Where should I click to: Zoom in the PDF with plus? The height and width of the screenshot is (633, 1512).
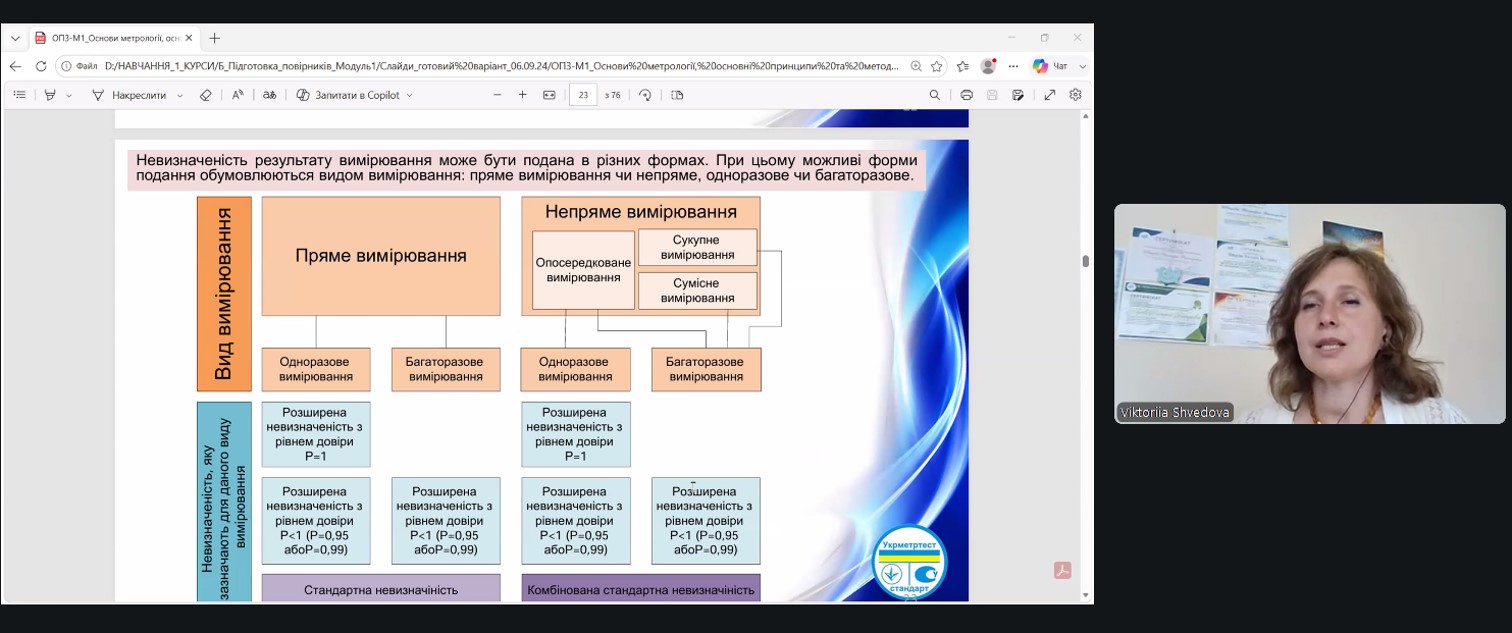pyautogui.click(x=522, y=95)
